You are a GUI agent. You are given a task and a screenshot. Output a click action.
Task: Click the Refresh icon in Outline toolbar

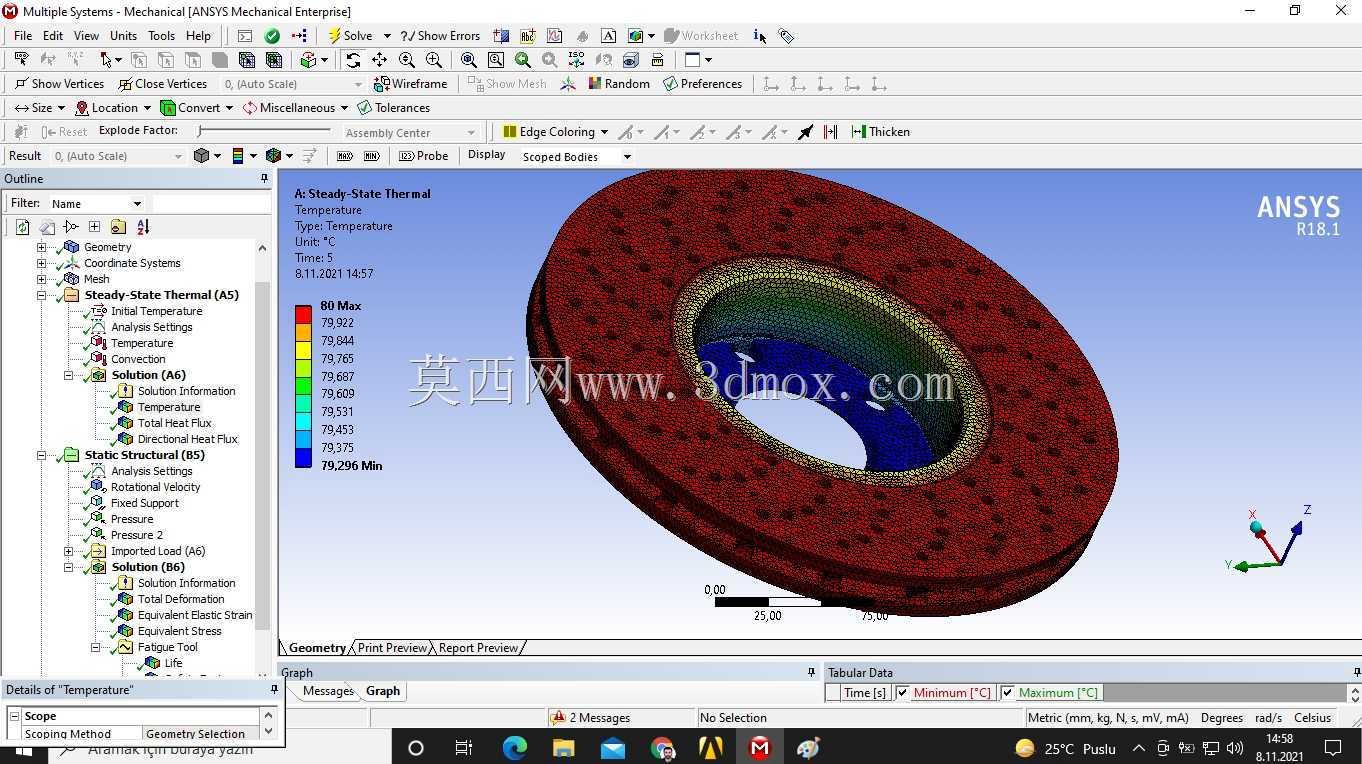pyautogui.click(x=23, y=227)
